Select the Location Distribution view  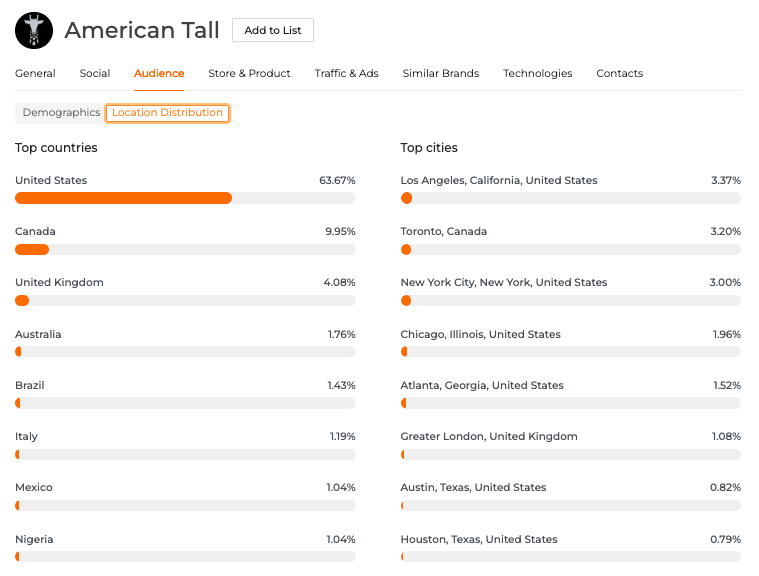point(167,113)
